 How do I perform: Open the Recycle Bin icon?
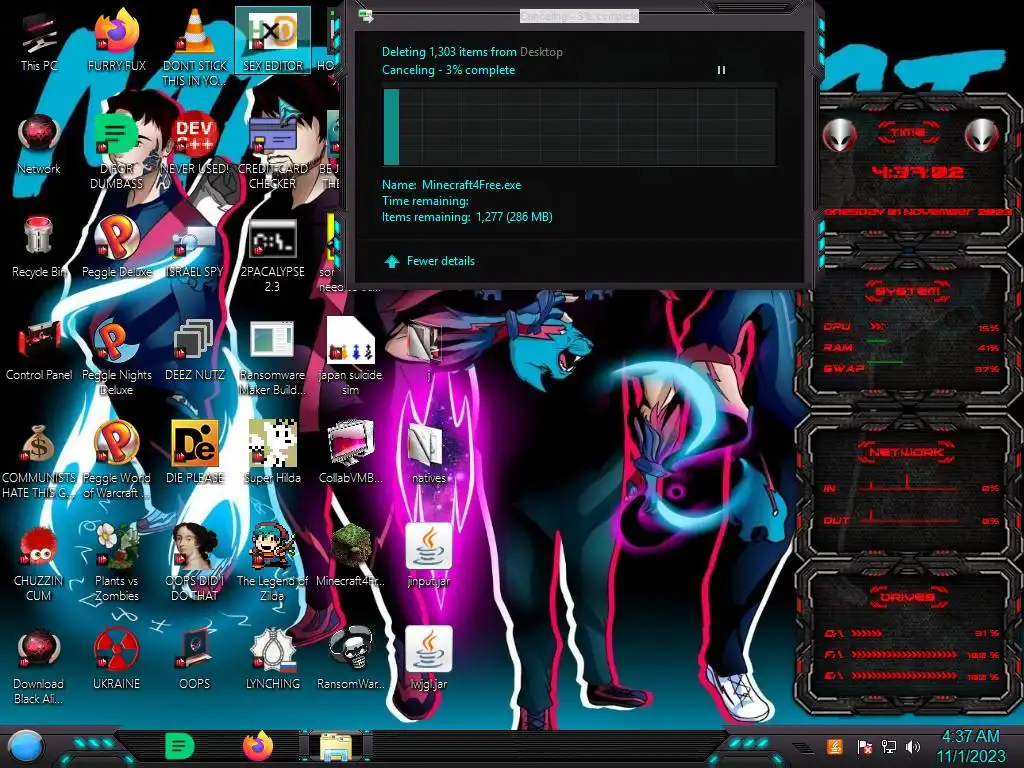tap(39, 248)
